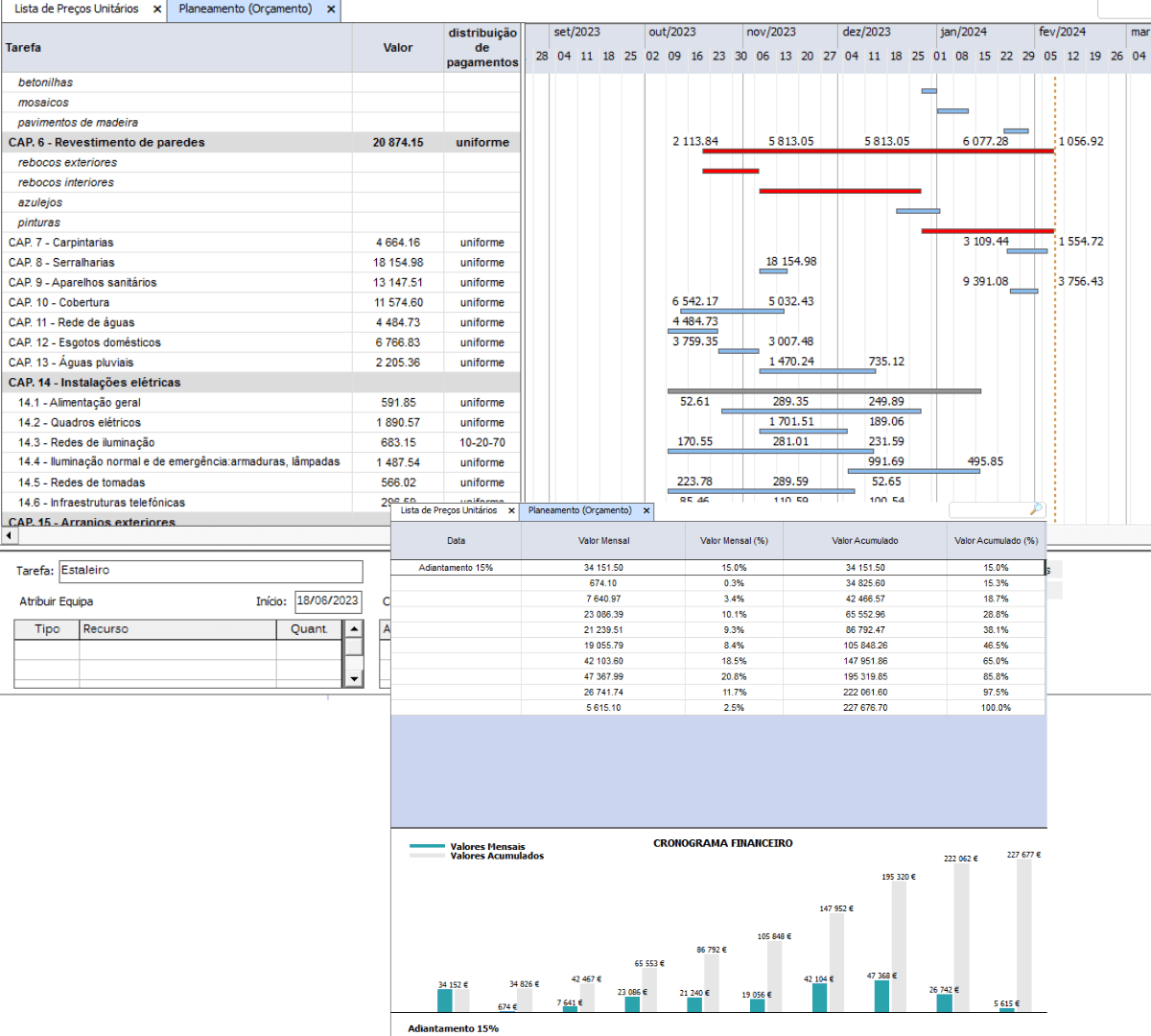The width and height of the screenshot is (1151, 1036).
Task: Click the magnifier icon in the search box
Action: (1036, 509)
